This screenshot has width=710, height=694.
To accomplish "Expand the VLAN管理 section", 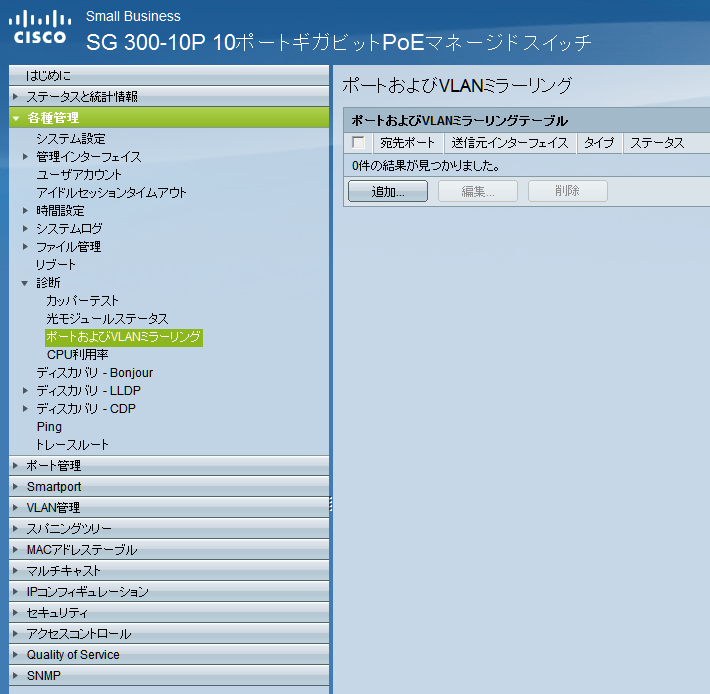I will coord(169,507).
